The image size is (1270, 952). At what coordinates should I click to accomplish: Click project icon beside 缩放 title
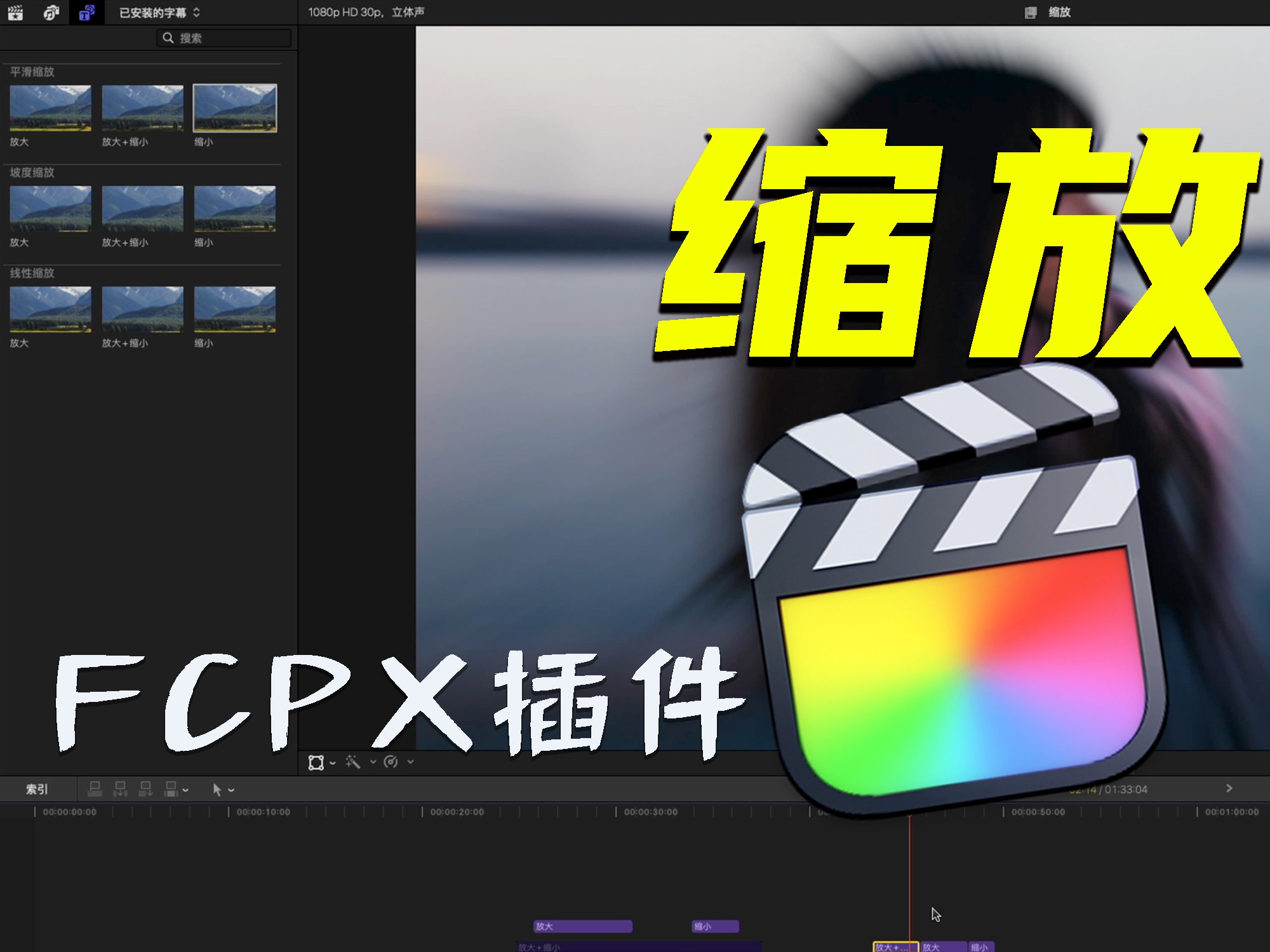click(x=1031, y=13)
